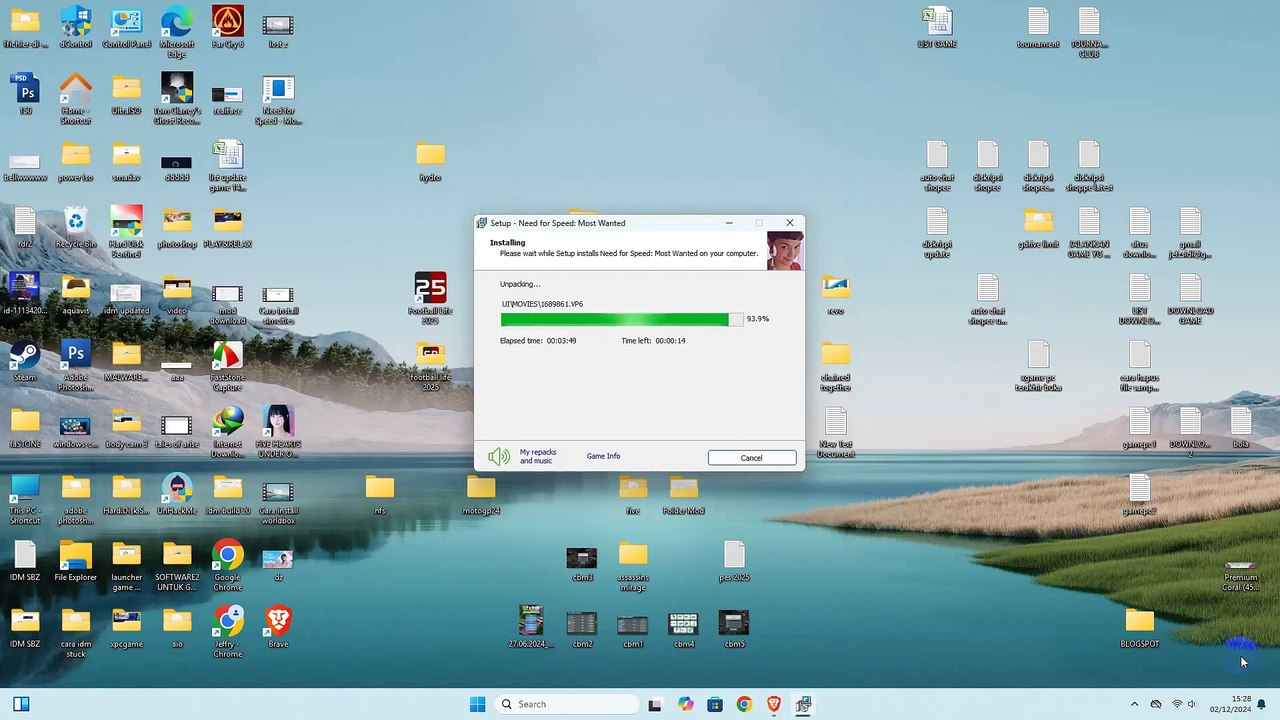Open FIVE HEARTS UNDER ONE shortcut

tap(278, 432)
